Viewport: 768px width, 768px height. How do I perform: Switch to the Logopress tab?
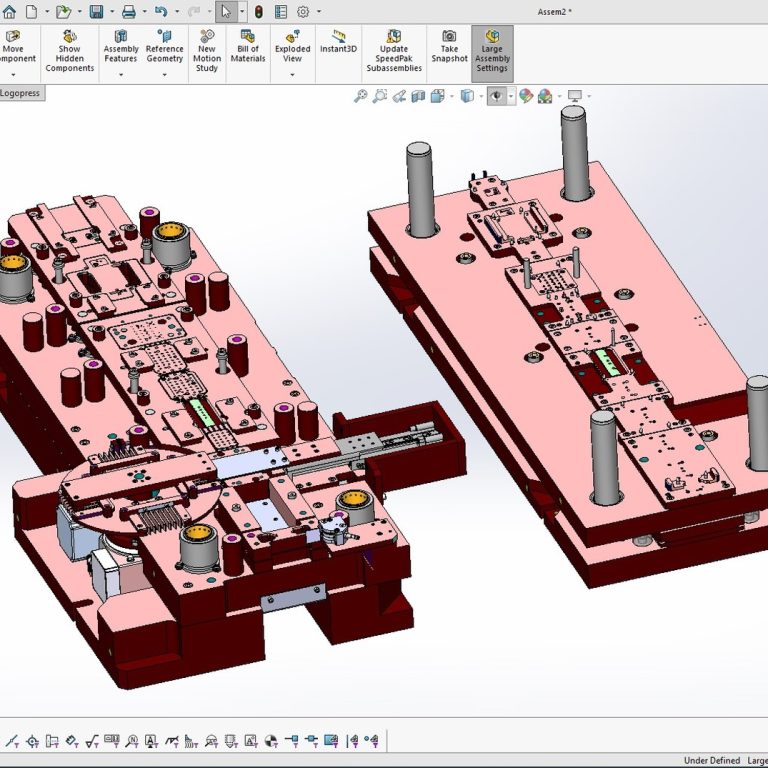(20, 92)
